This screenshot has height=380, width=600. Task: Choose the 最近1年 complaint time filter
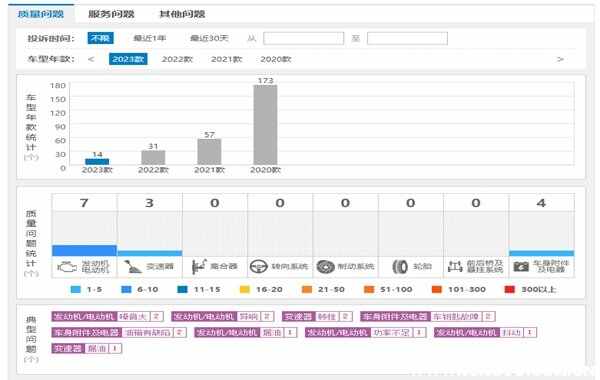coord(150,38)
